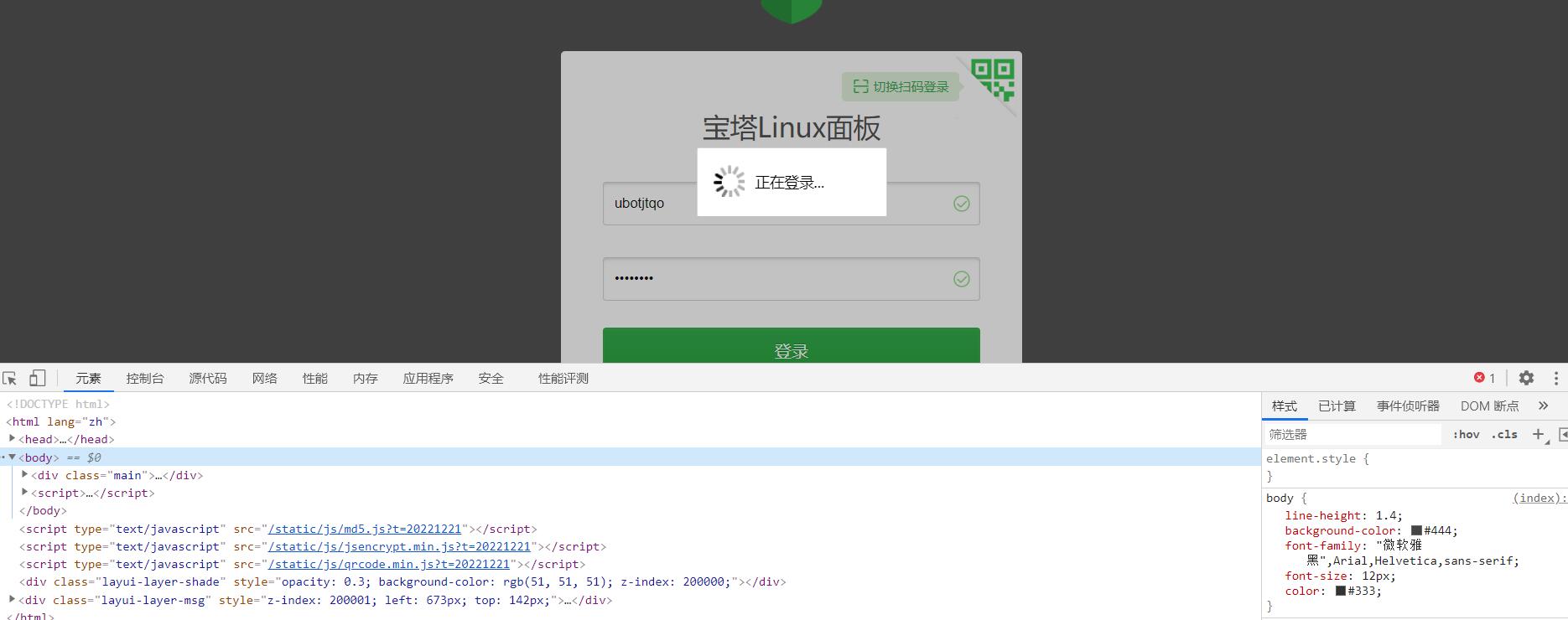Click the green 登录 button
The image size is (1568, 620).
coord(792,345)
